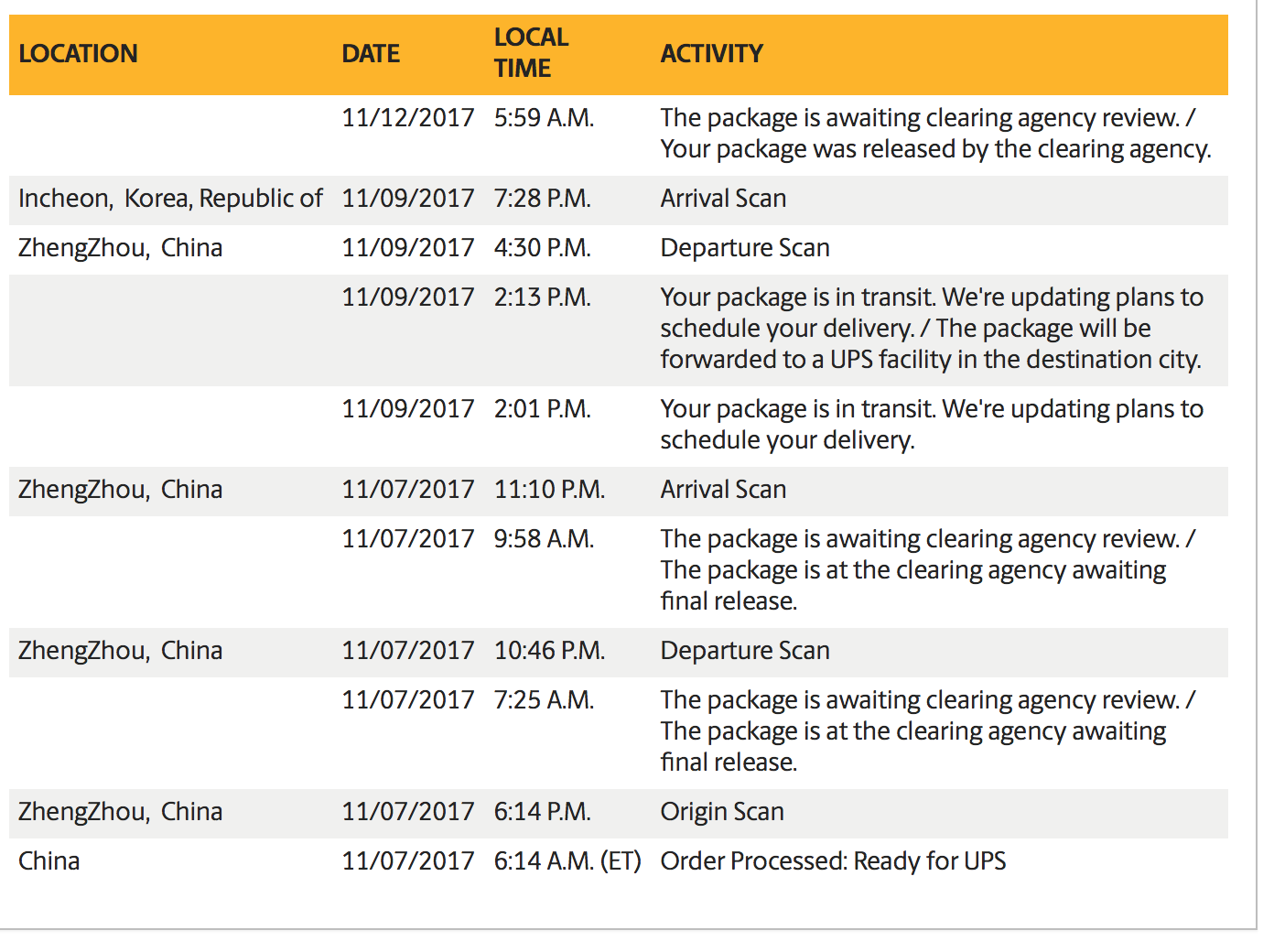Select Order Processed: Ready for UPS text
Viewport: 1274px width, 952px height.
(833, 861)
